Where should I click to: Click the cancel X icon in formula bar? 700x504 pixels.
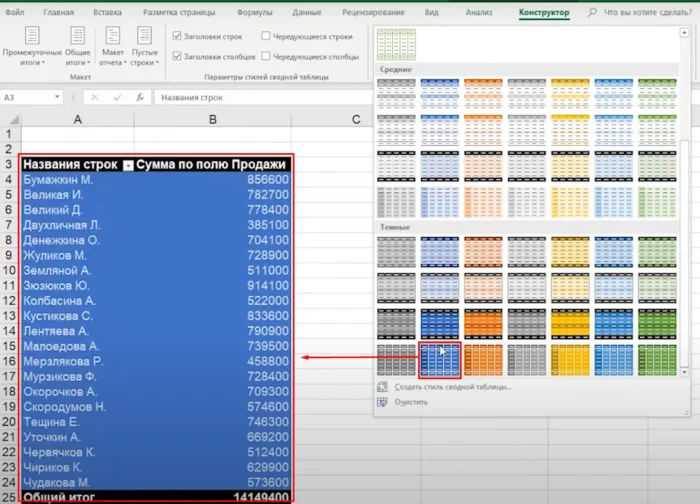click(94, 98)
